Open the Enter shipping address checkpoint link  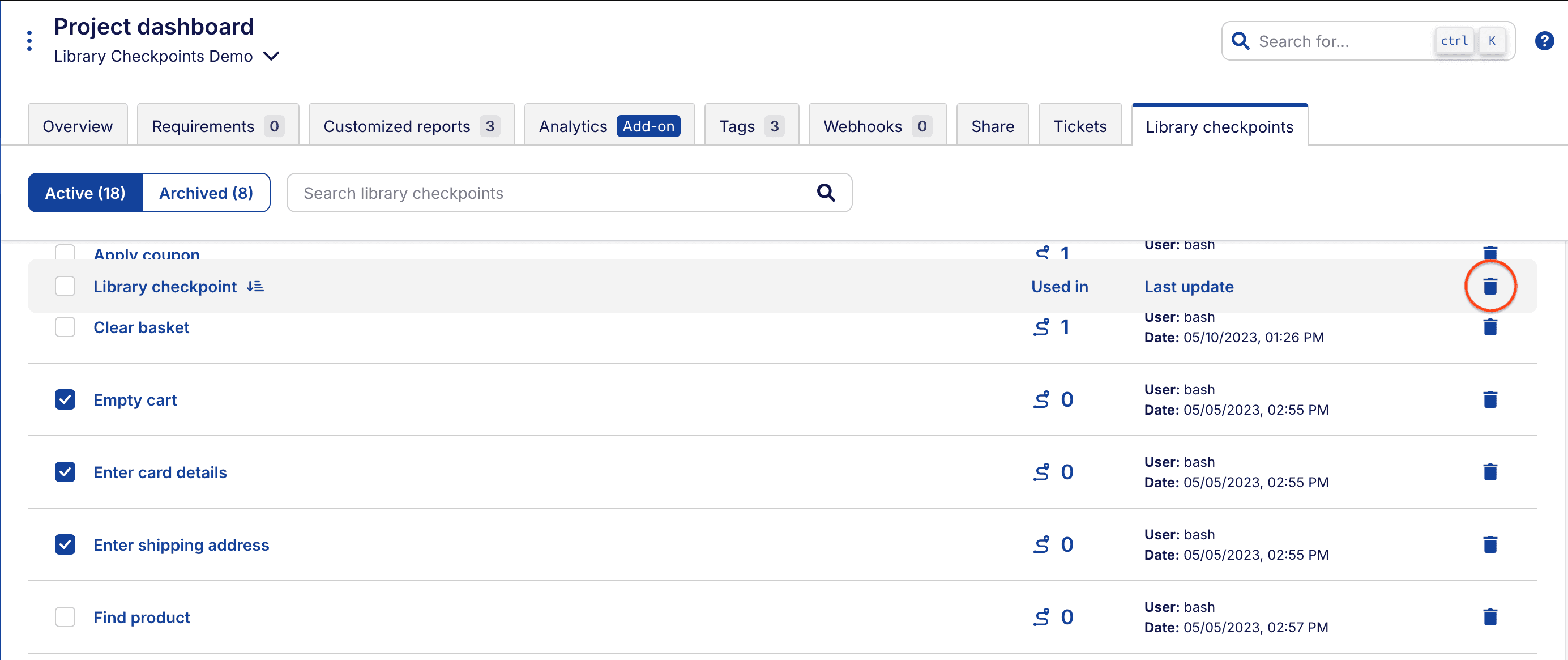[x=181, y=544]
